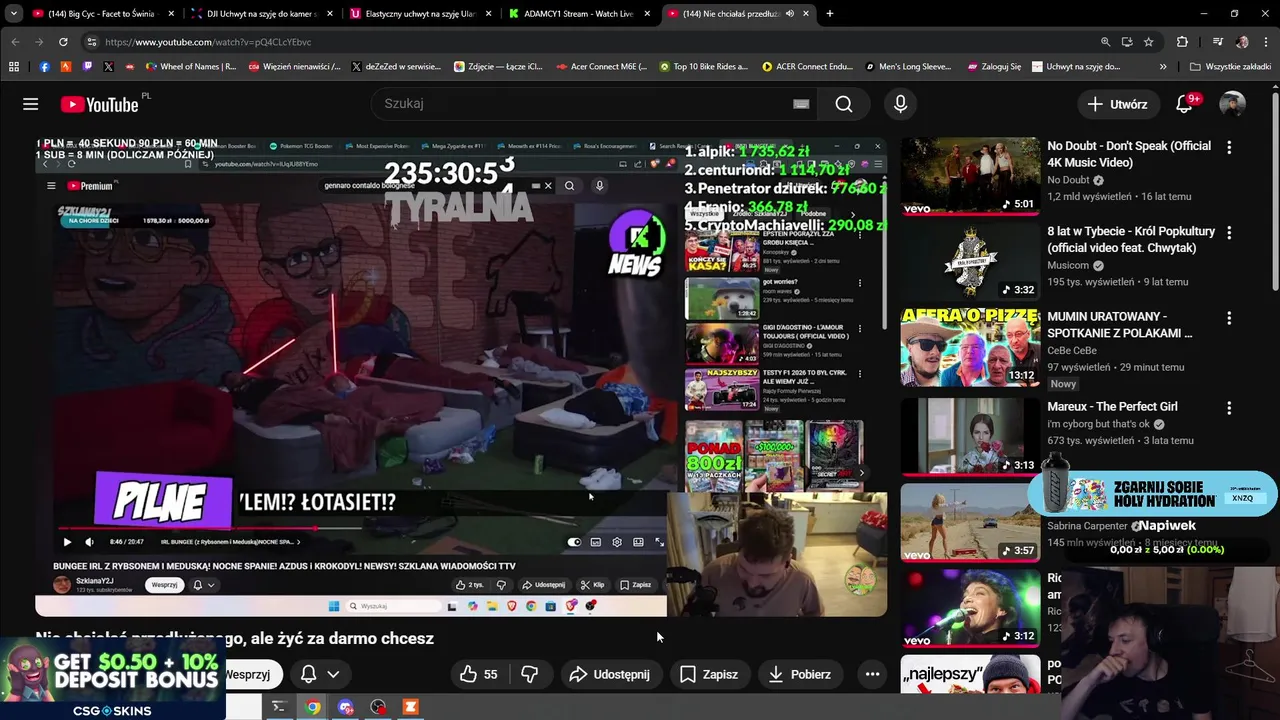The image size is (1280, 720).
Task: Open the Twitch bookmark icon
Action: pos(87,67)
